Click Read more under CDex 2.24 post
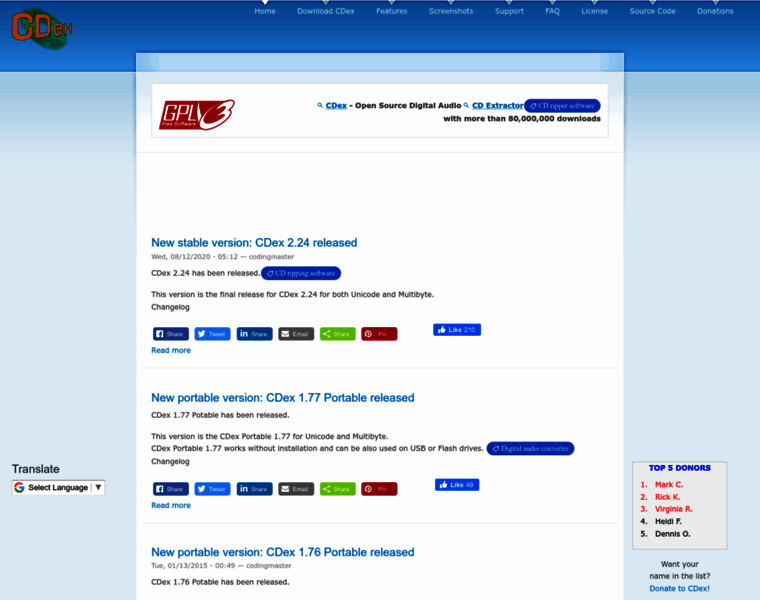This screenshot has width=760, height=600. 171,350
